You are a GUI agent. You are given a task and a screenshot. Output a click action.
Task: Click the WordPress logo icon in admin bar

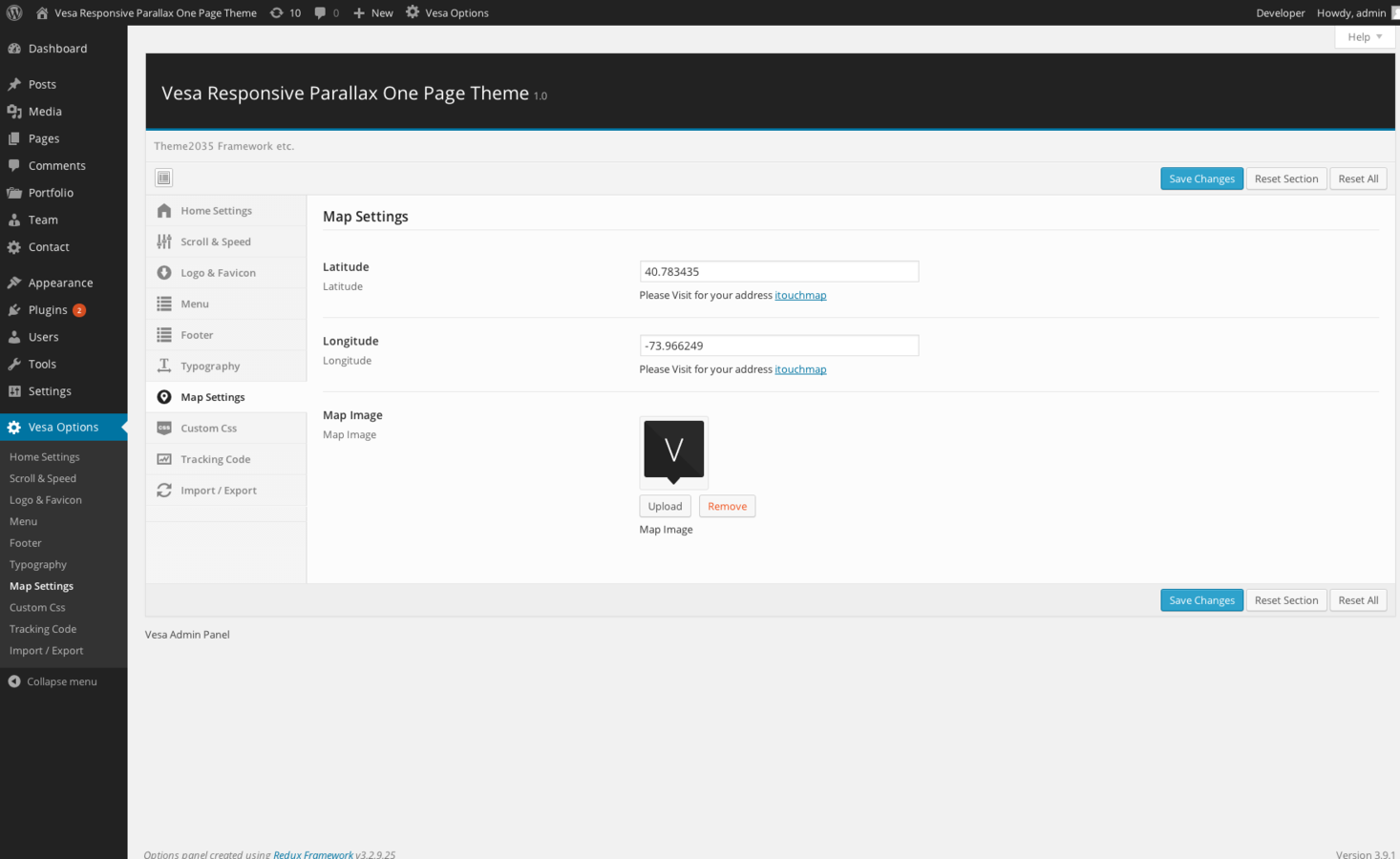[14, 12]
